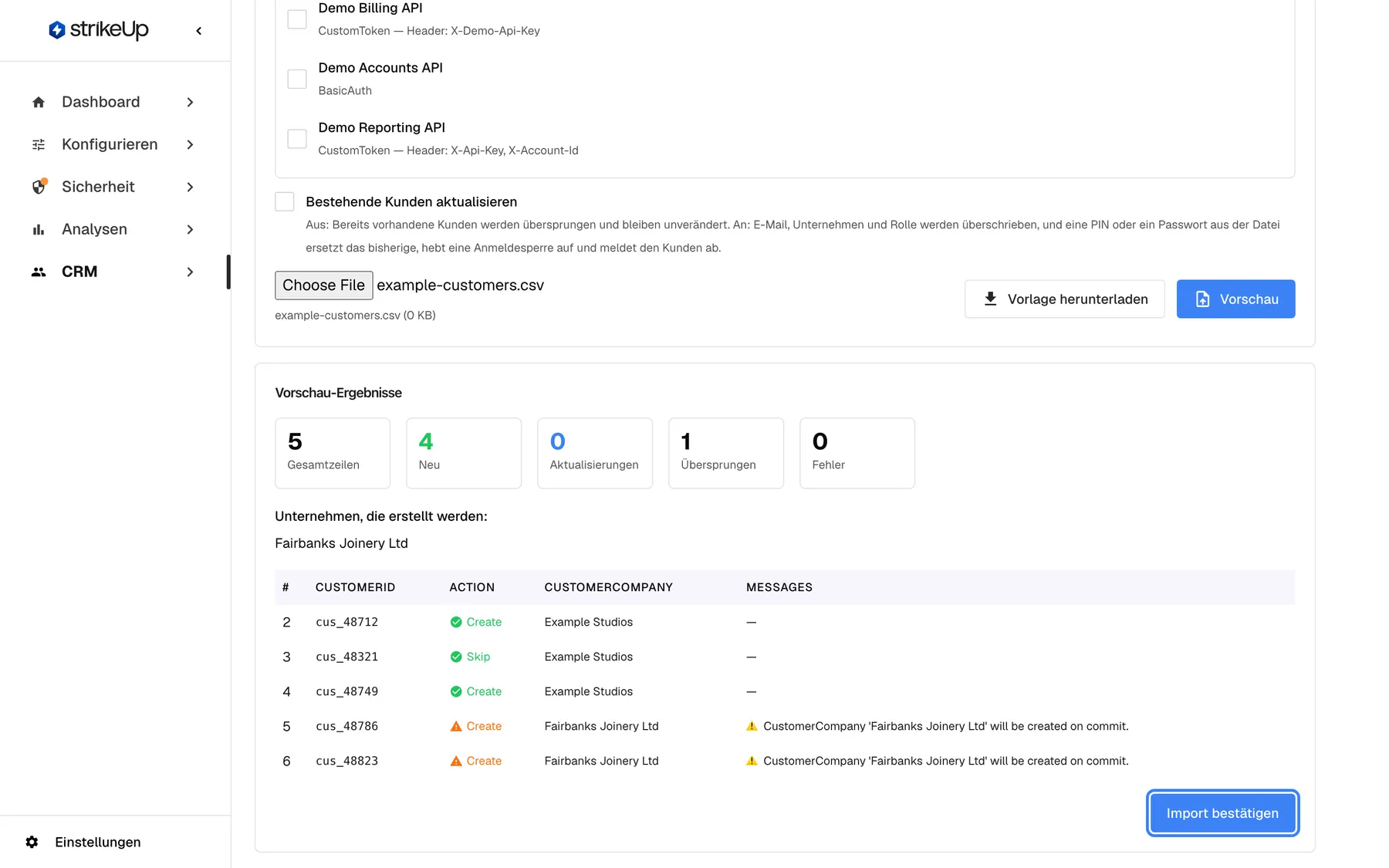
Task: Collapse the sidebar with the arrow icon
Action: pyautogui.click(x=199, y=31)
